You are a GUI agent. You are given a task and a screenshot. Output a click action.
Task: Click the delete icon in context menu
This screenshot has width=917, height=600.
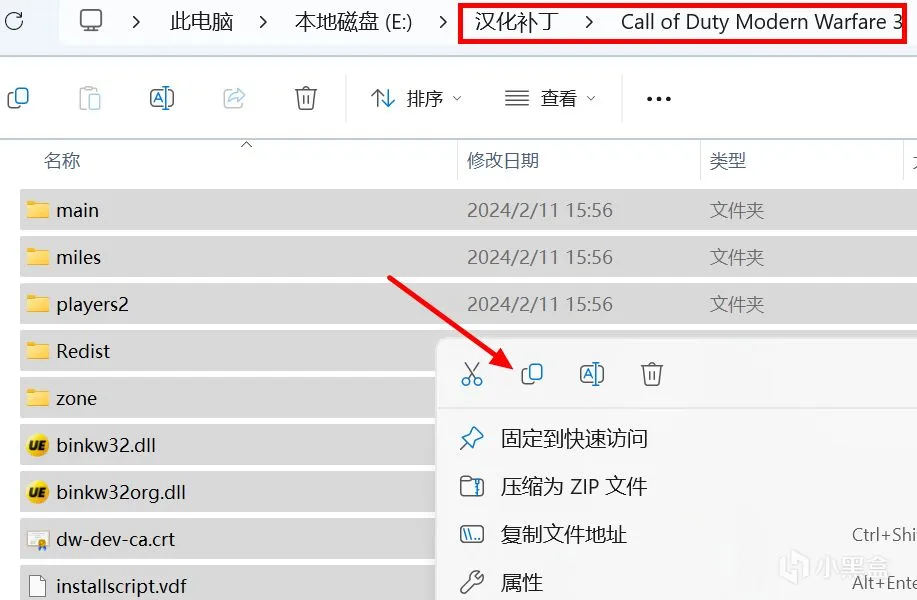(651, 374)
